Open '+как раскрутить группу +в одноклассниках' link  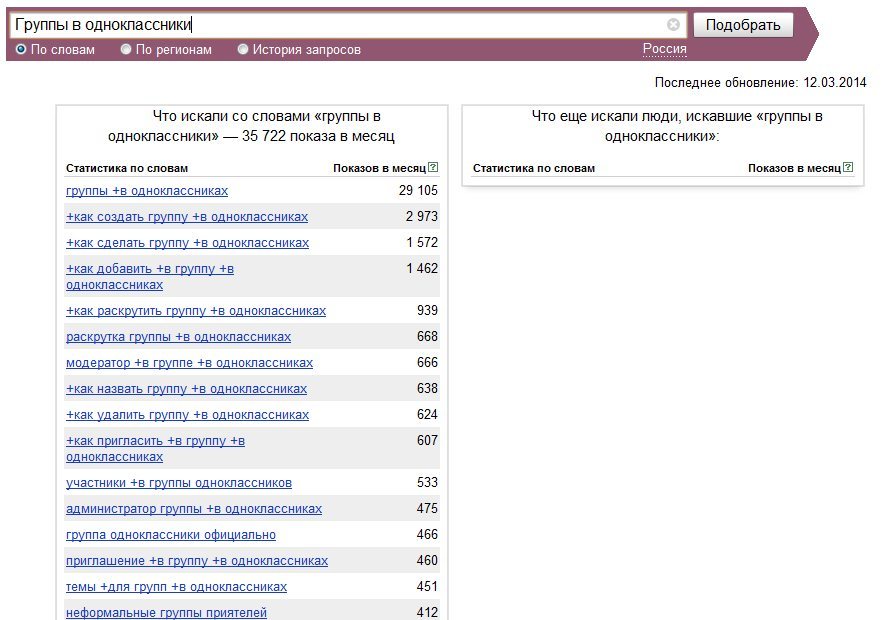point(196,311)
